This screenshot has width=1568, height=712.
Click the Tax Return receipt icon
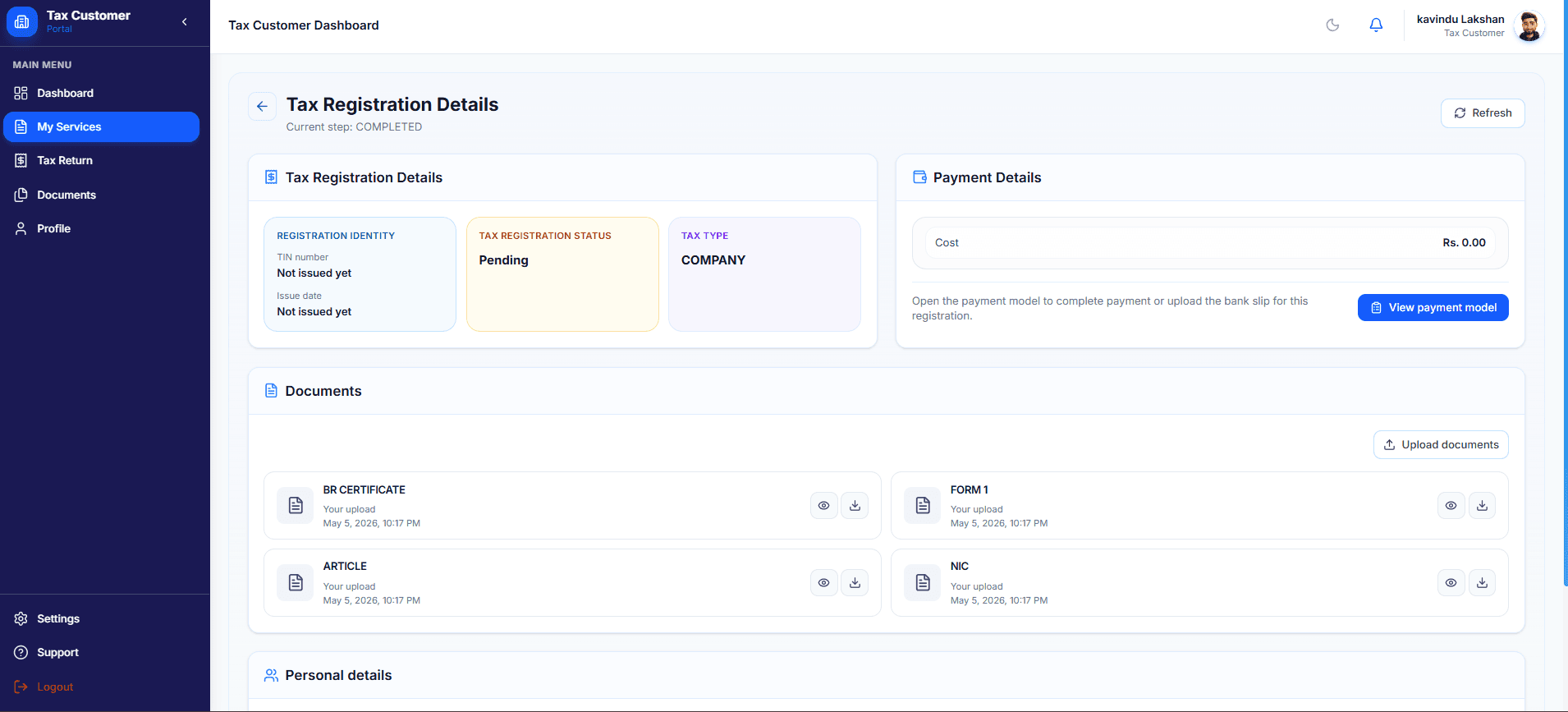tap(21, 160)
